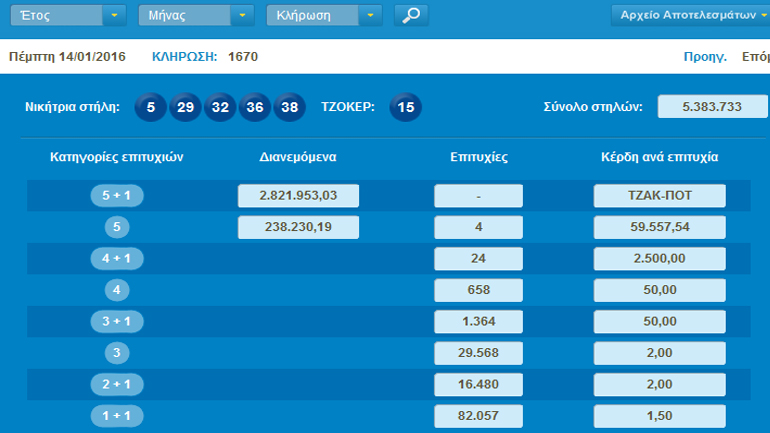This screenshot has height=433, width=770.
Task: Click winning number ball 36
Action: coord(255,106)
